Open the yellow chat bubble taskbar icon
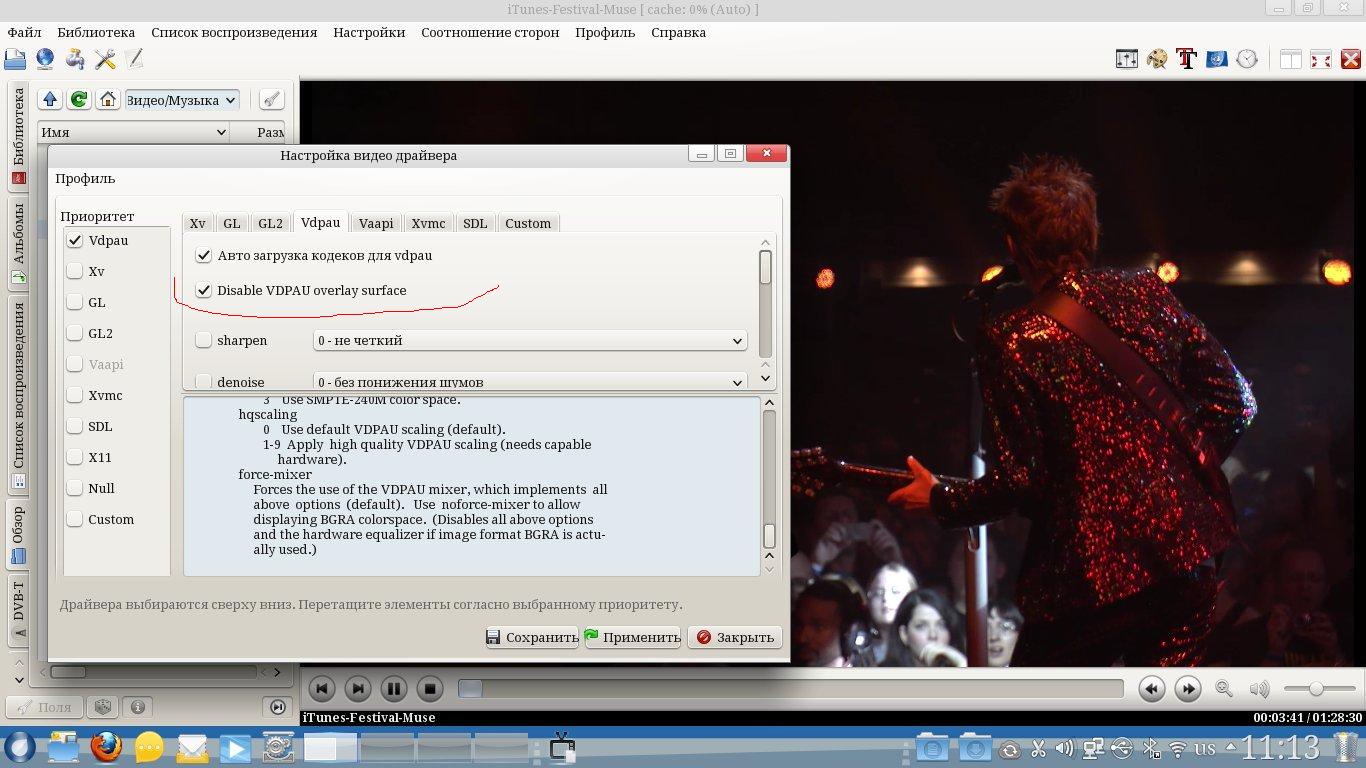 pos(149,747)
